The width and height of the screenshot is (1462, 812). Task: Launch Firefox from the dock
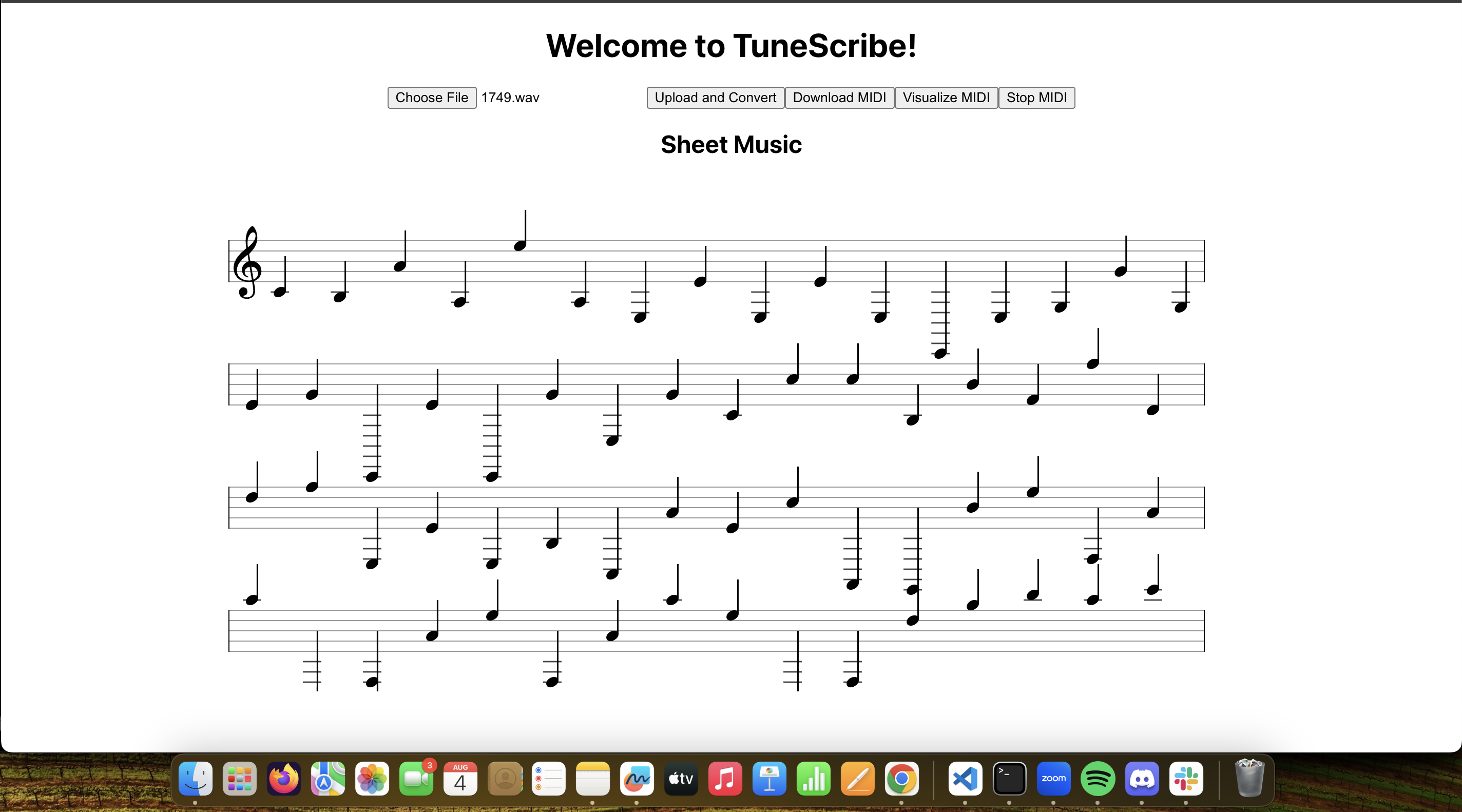(x=284, y=779)
